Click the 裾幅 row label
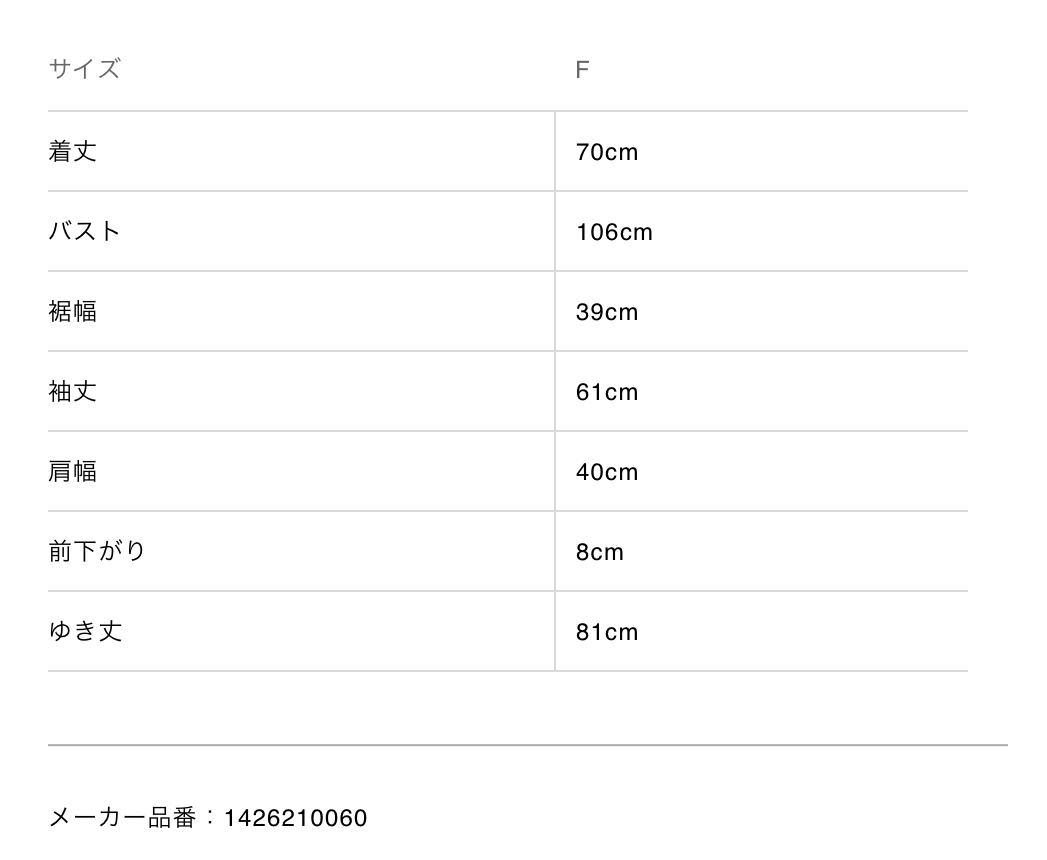Image resolution: width=1047 pixels, height=860 pixels. pyautogui.click(x=73, y=311)
